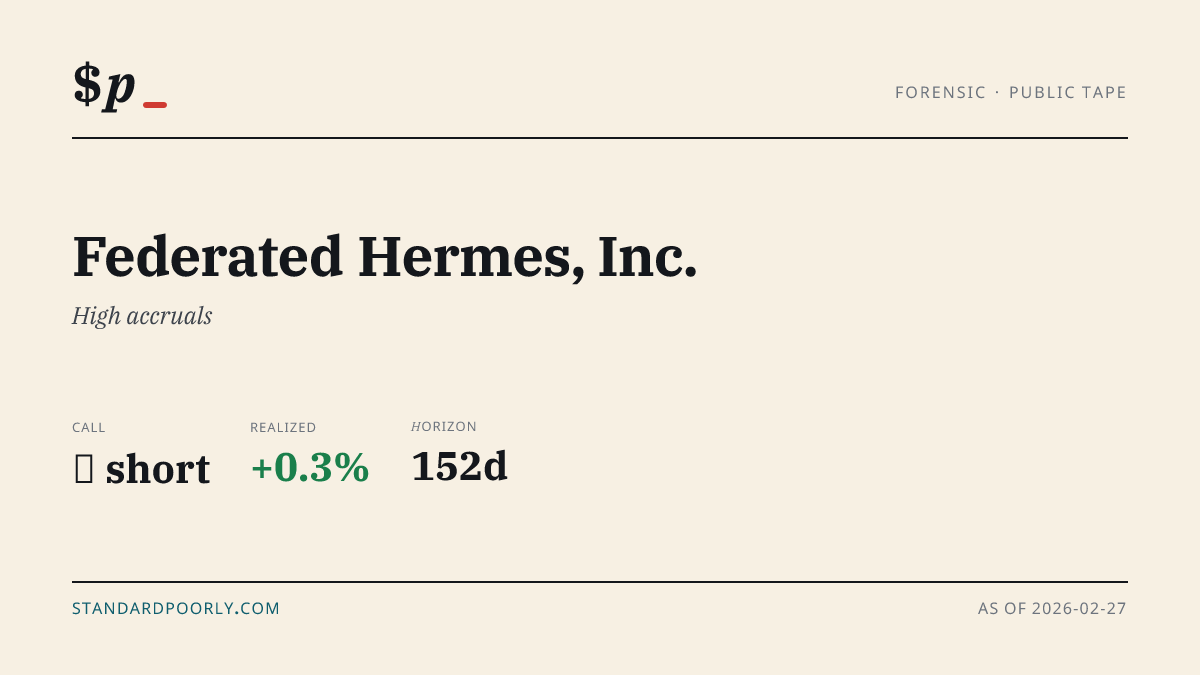Open the standardpoorly.com link
Screen dimensions: 1200x675
click(x=176, y=608)
